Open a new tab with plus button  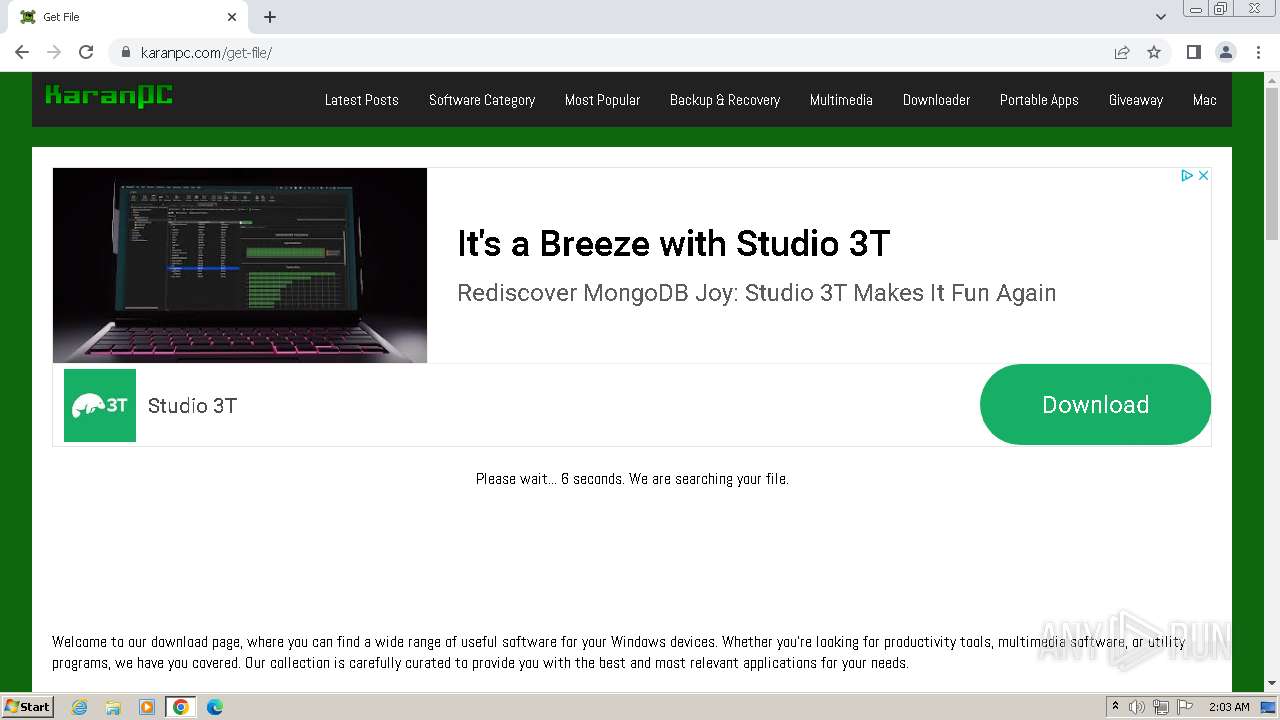[270, 17]
